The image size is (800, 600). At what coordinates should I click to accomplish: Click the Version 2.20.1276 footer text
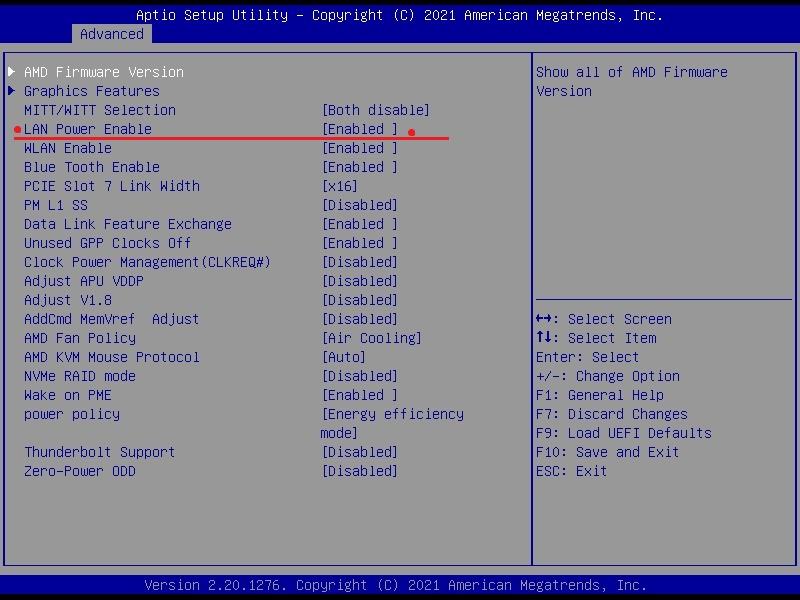click(x=396, y=585)
